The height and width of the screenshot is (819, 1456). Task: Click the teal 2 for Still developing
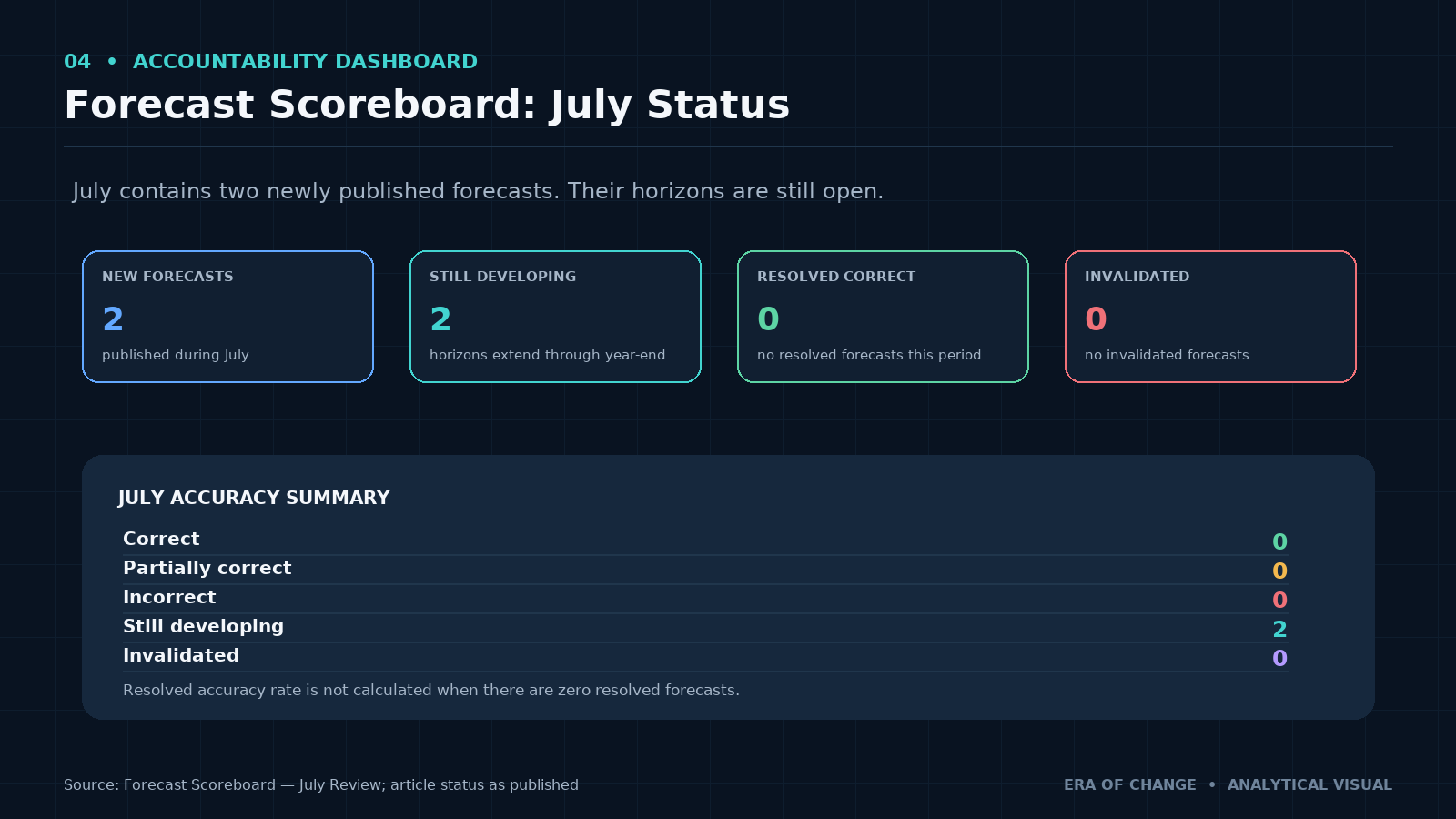[x=1279, y=629]
